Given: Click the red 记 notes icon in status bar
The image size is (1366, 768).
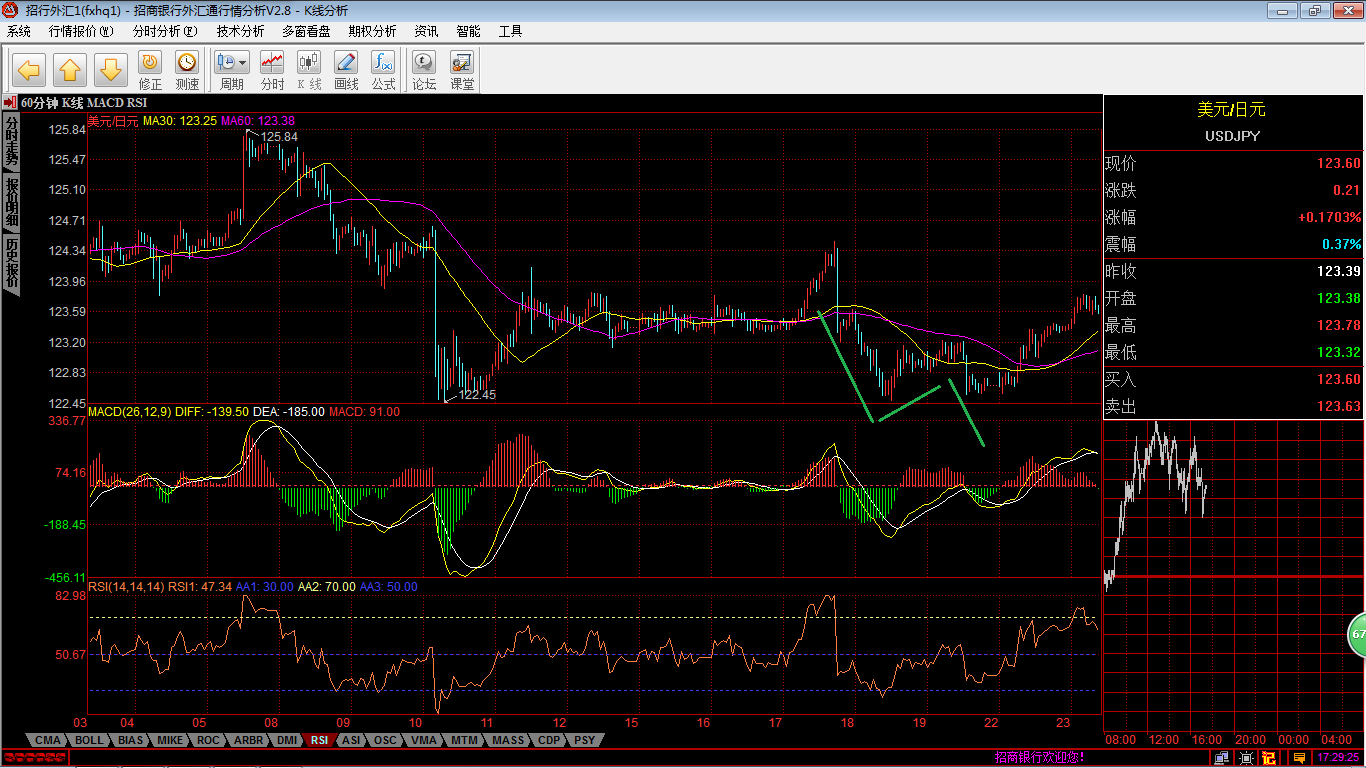Looking at the screenshot, I should pos(1269,758).
